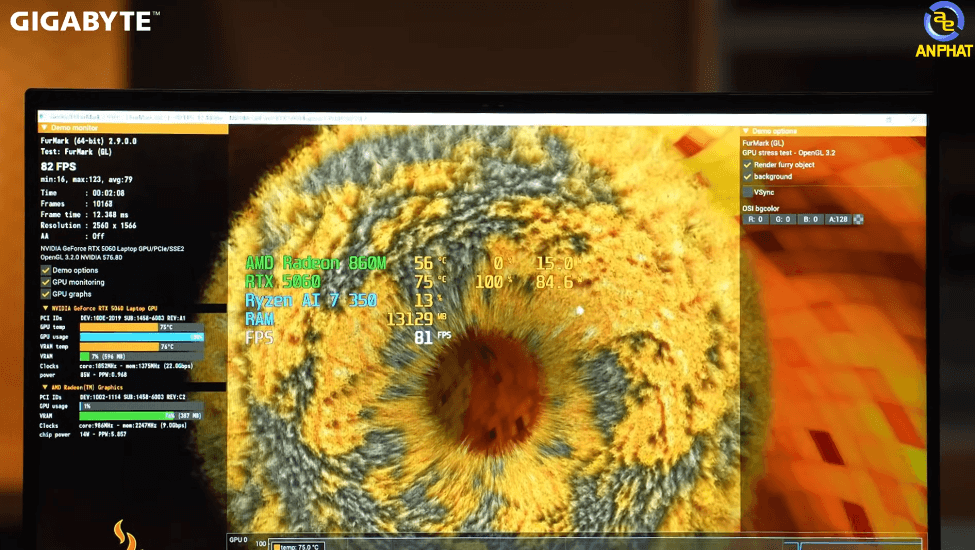
Task: Click the Time 00:02:08 row
Action: [83, 193]
